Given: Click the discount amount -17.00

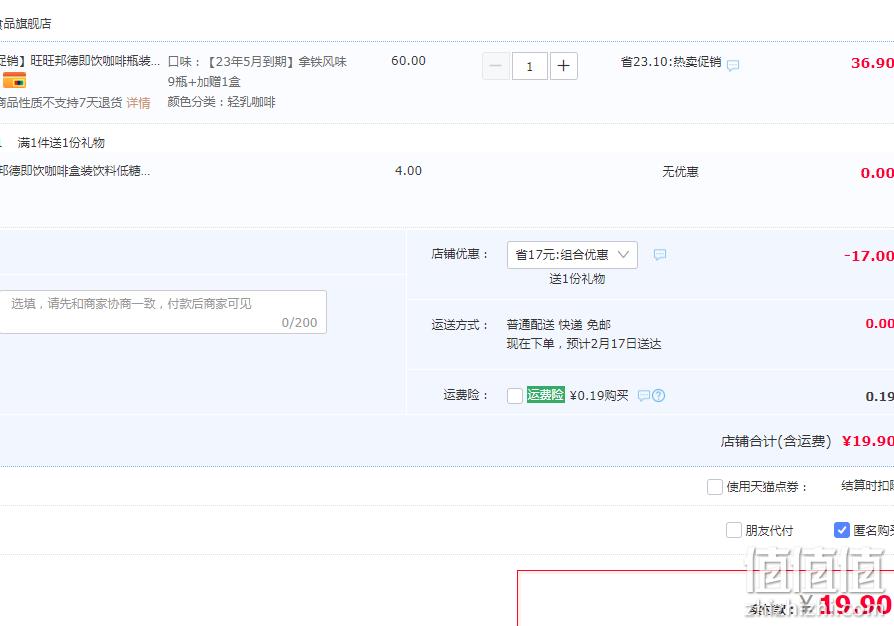Looking at the screenshot, I should click(869, 257).
